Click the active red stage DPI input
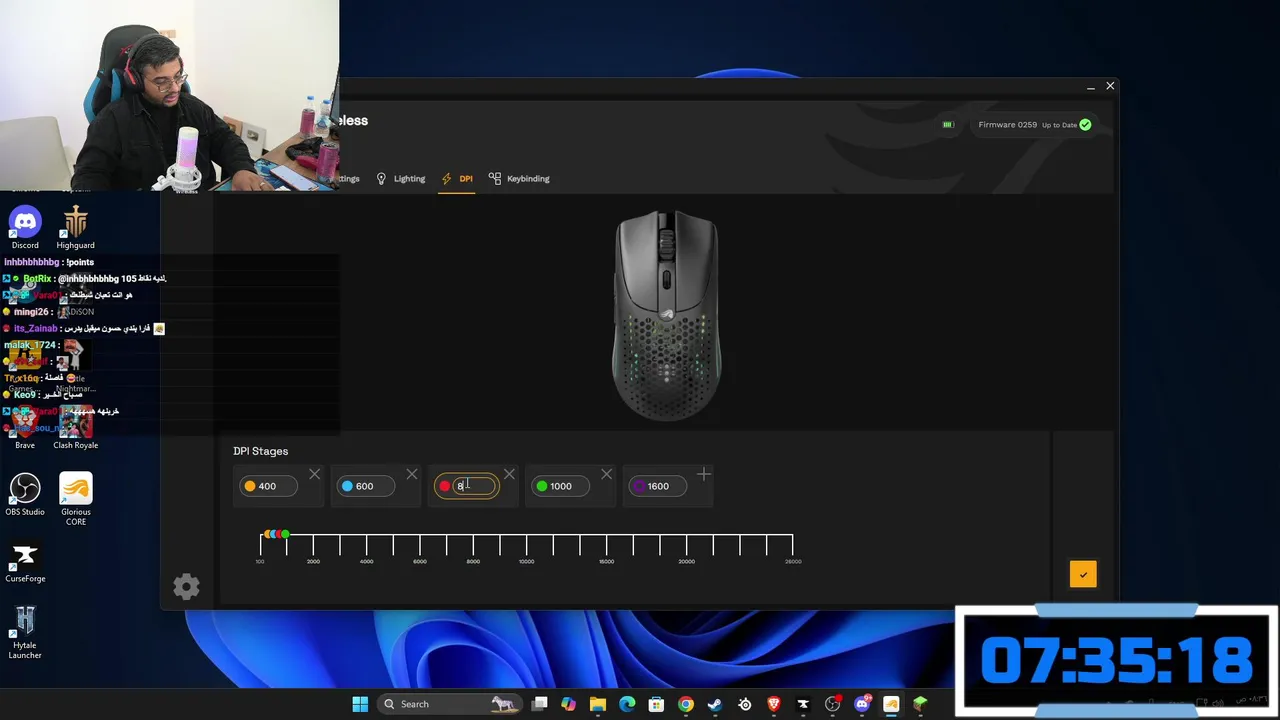The width and height of the screenshot is (1280, 720). tap(475, 486)
